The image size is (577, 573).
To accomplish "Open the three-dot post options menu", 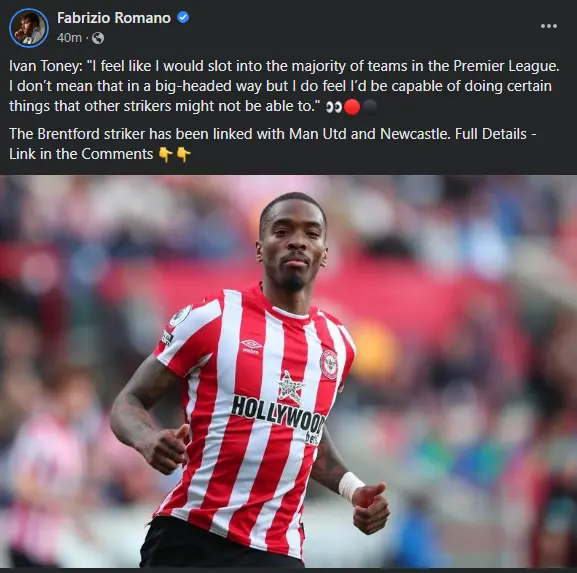I will [549, 26].
